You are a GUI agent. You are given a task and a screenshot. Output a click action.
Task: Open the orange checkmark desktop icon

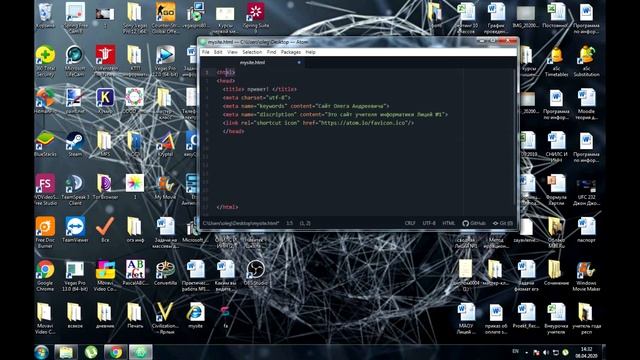tap(105, 230)
